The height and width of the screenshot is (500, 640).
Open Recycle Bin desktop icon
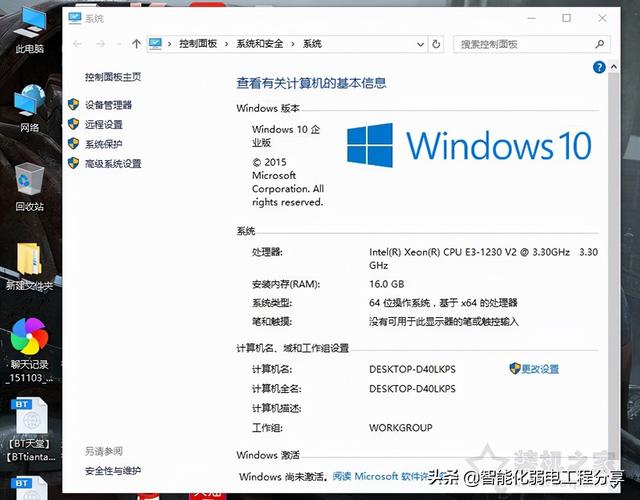pos(29,187)
